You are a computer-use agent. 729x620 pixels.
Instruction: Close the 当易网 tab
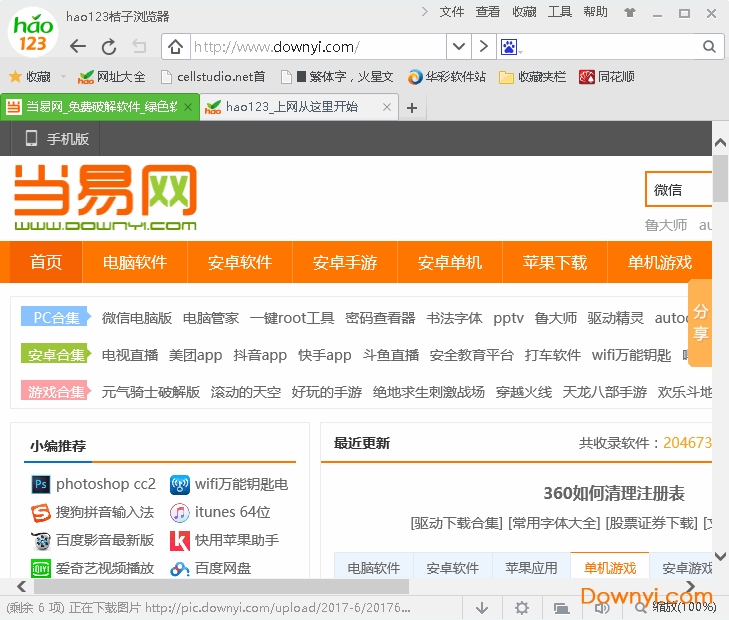[x=188, y=107]
